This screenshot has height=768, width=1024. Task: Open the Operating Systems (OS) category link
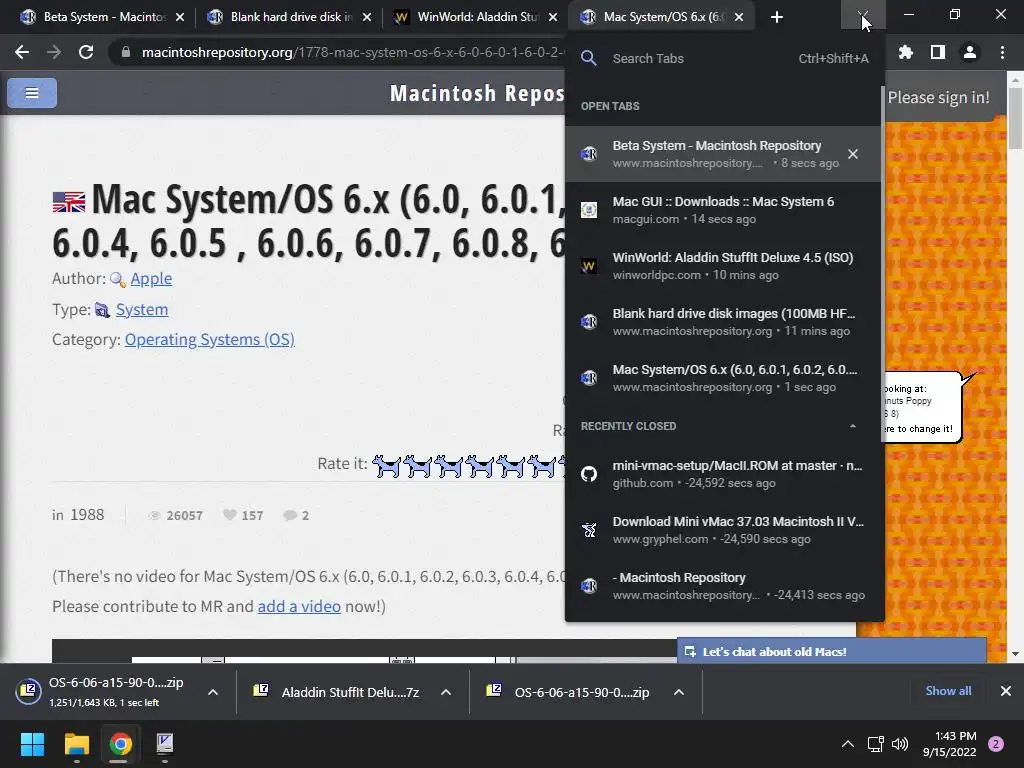tap(210, 340)
